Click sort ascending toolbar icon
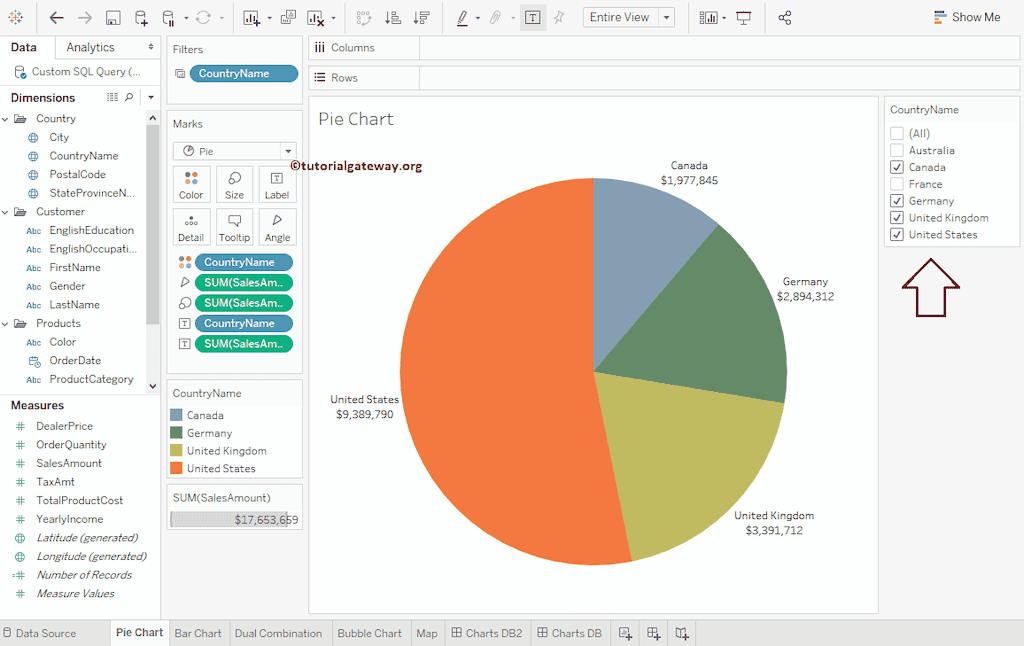Screen dimensions: 1024x646 click(393, 18)
